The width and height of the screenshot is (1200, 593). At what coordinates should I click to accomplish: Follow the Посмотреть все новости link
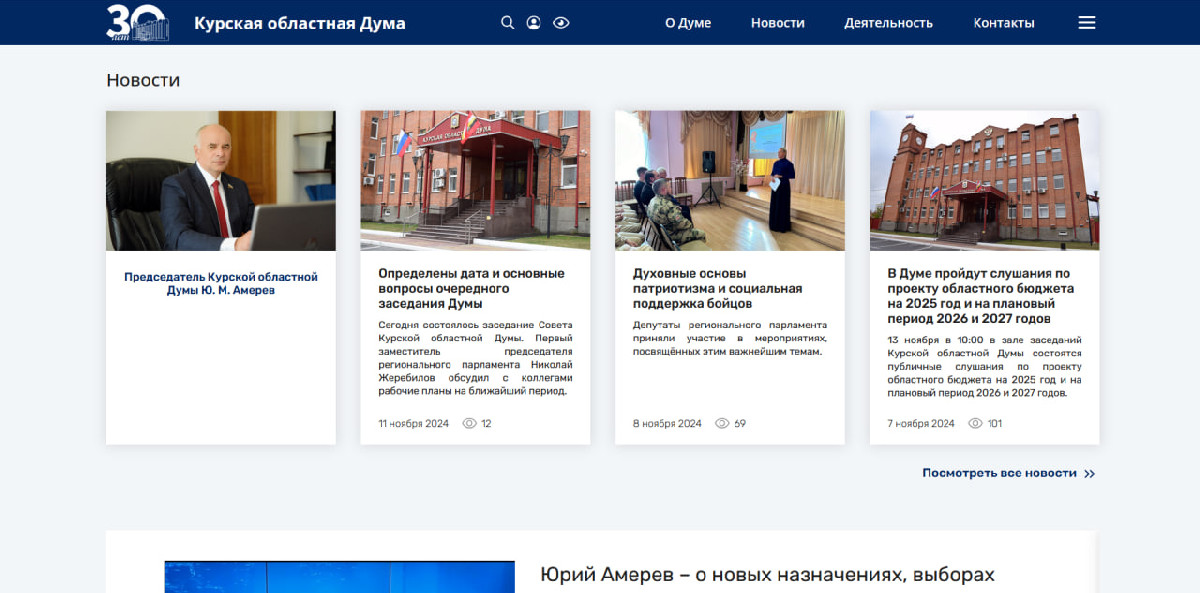point(1000,473)
